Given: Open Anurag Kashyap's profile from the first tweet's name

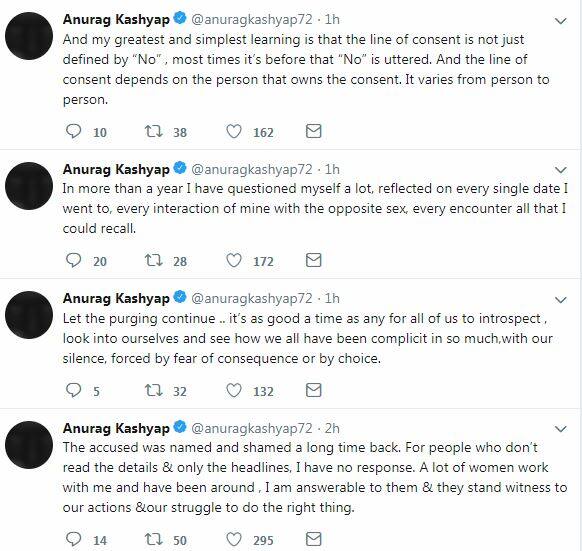Looking at the screenshot, I should click(116, 19).
